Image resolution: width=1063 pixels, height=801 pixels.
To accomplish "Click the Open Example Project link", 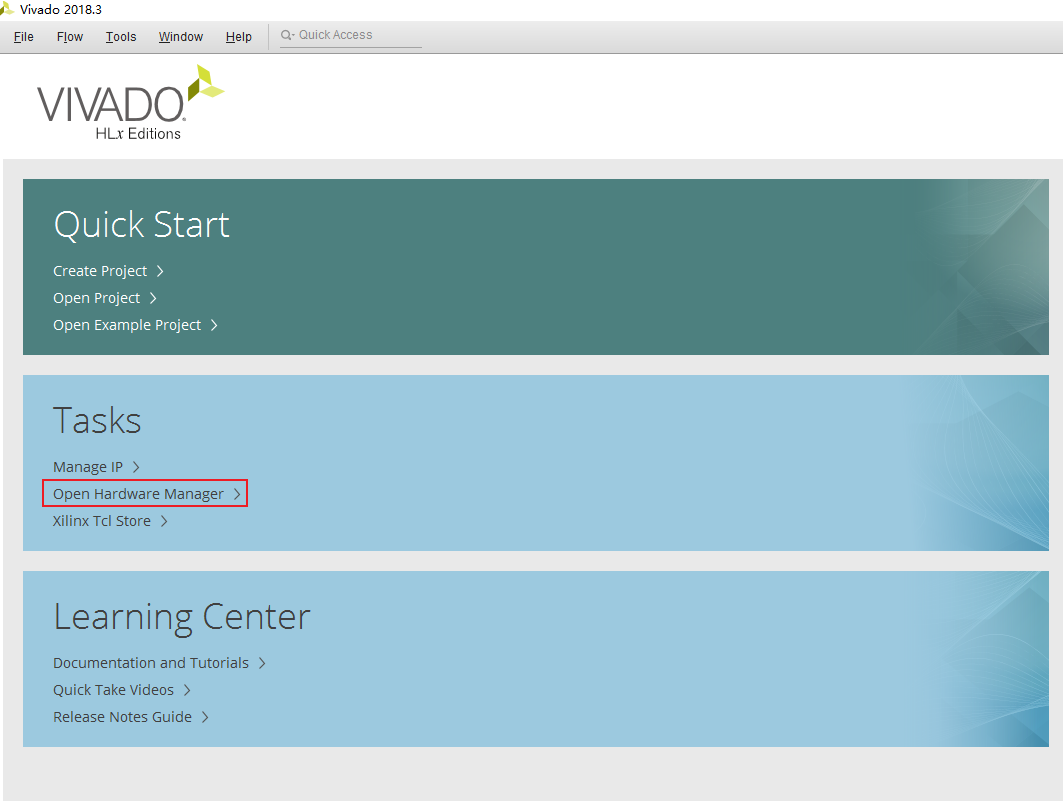I will pos(127,325).
